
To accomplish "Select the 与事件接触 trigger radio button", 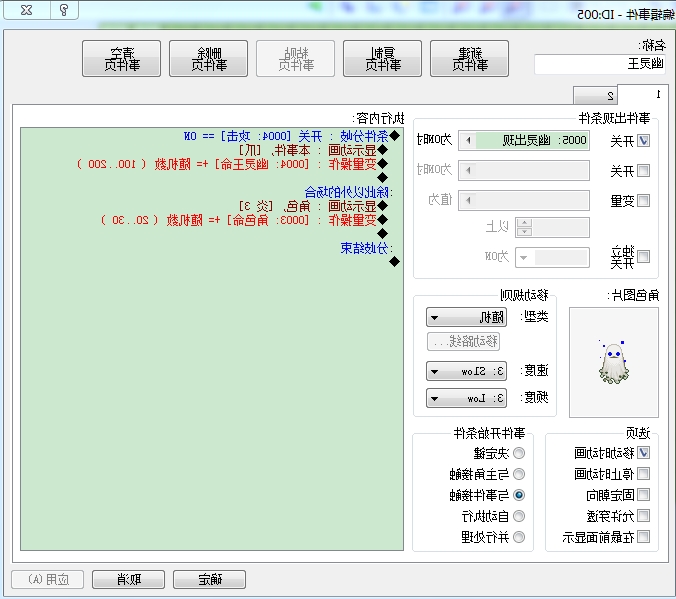I will [519, 495].
